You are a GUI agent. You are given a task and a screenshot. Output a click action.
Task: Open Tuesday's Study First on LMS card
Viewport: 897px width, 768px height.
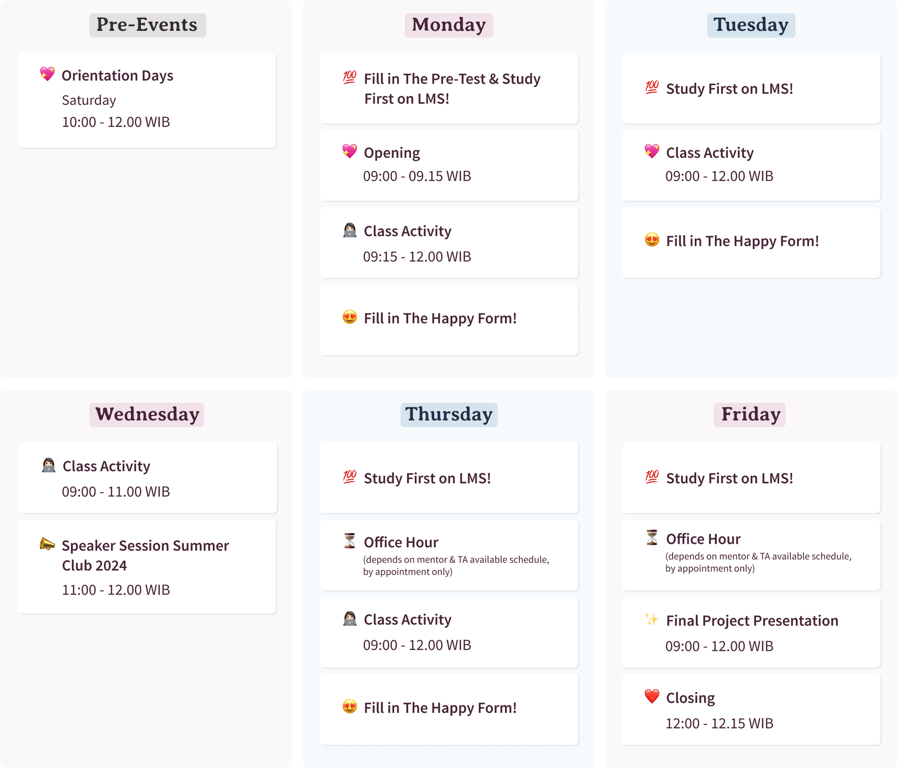pyautogui.click(x=751, y=88)
